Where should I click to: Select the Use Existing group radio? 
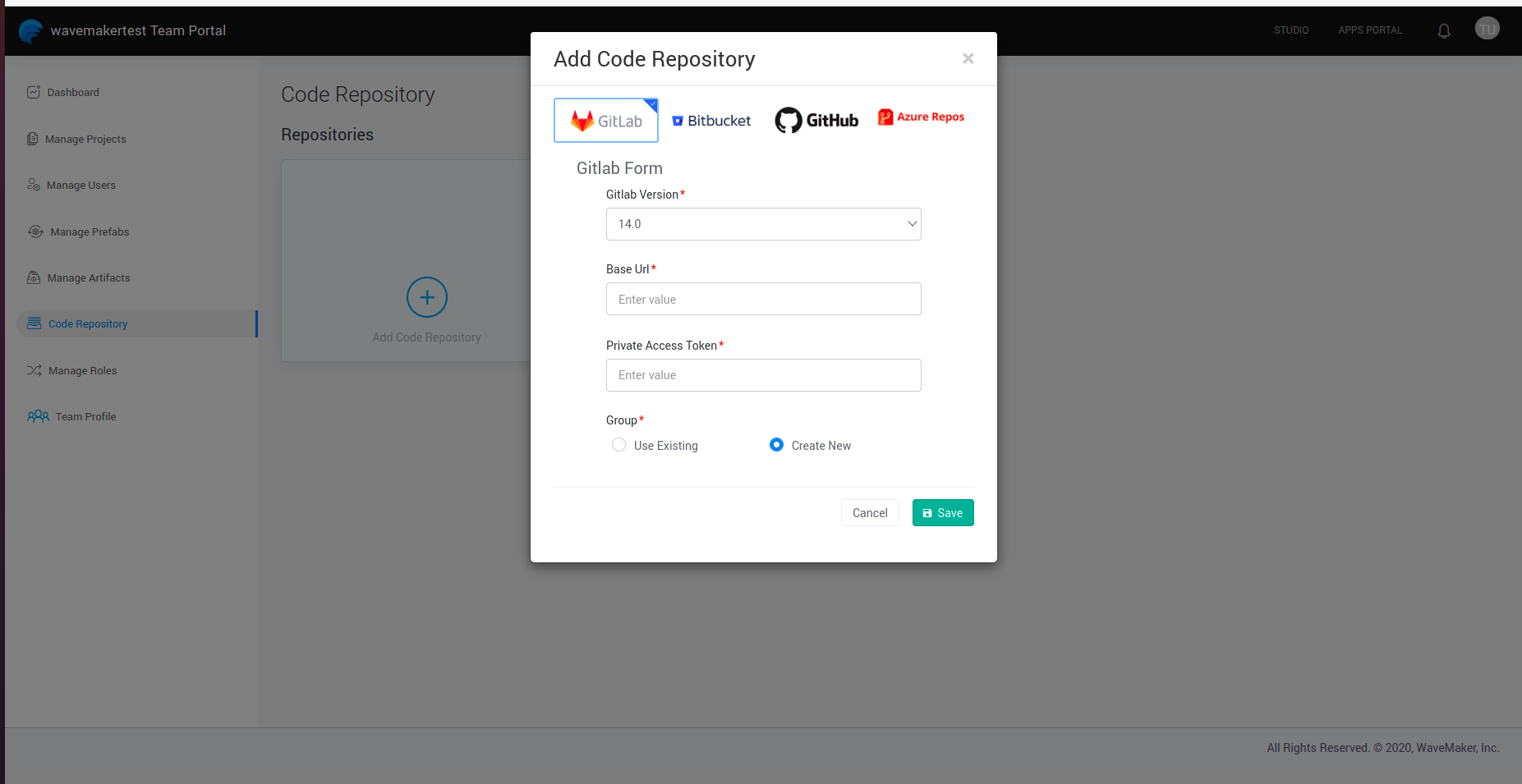point(619,445)
